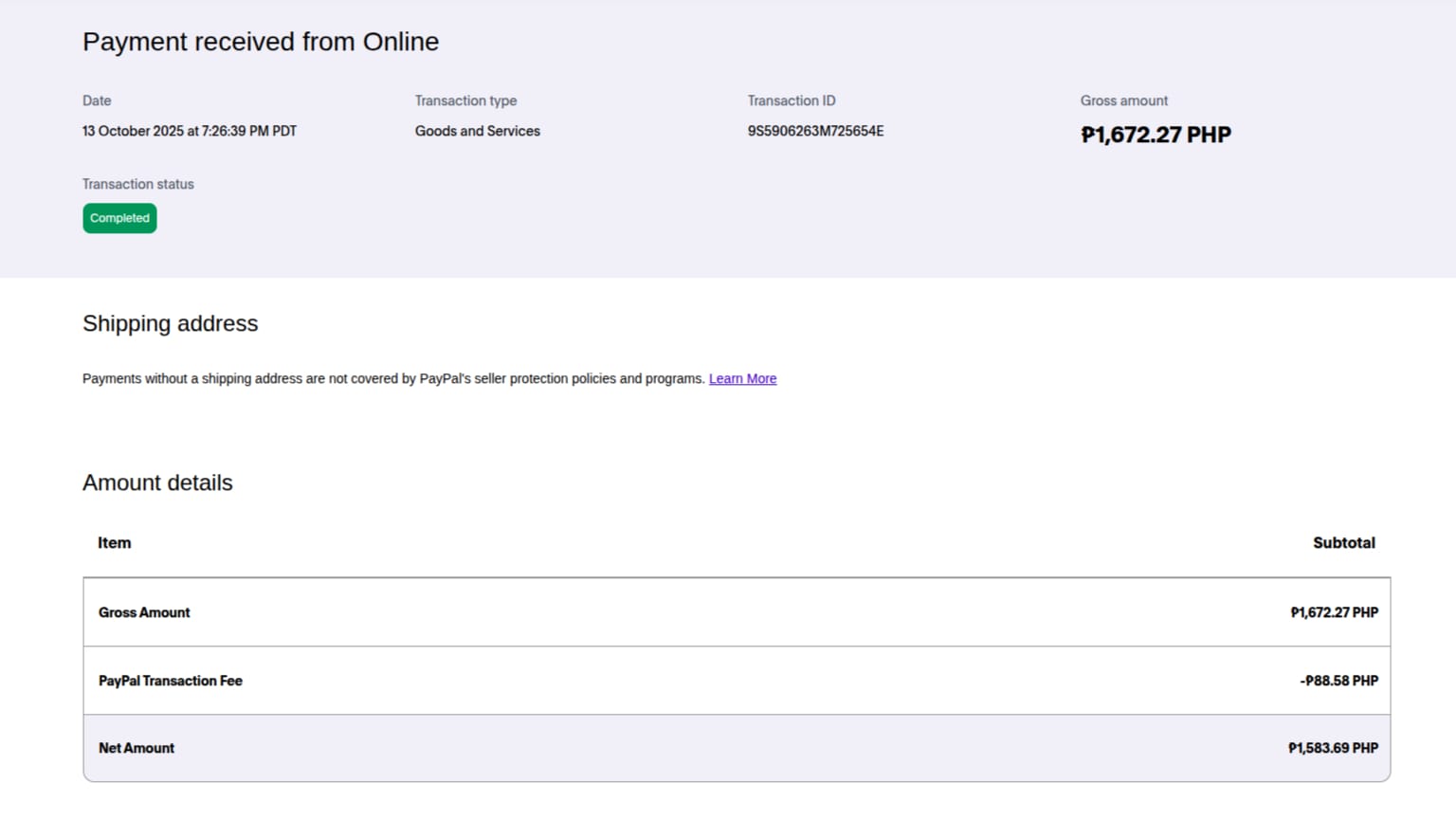Click the -₱88.58 PHP fee value
The width and height of the screenshot is (1456, 819).
(x=1338, y=681)
